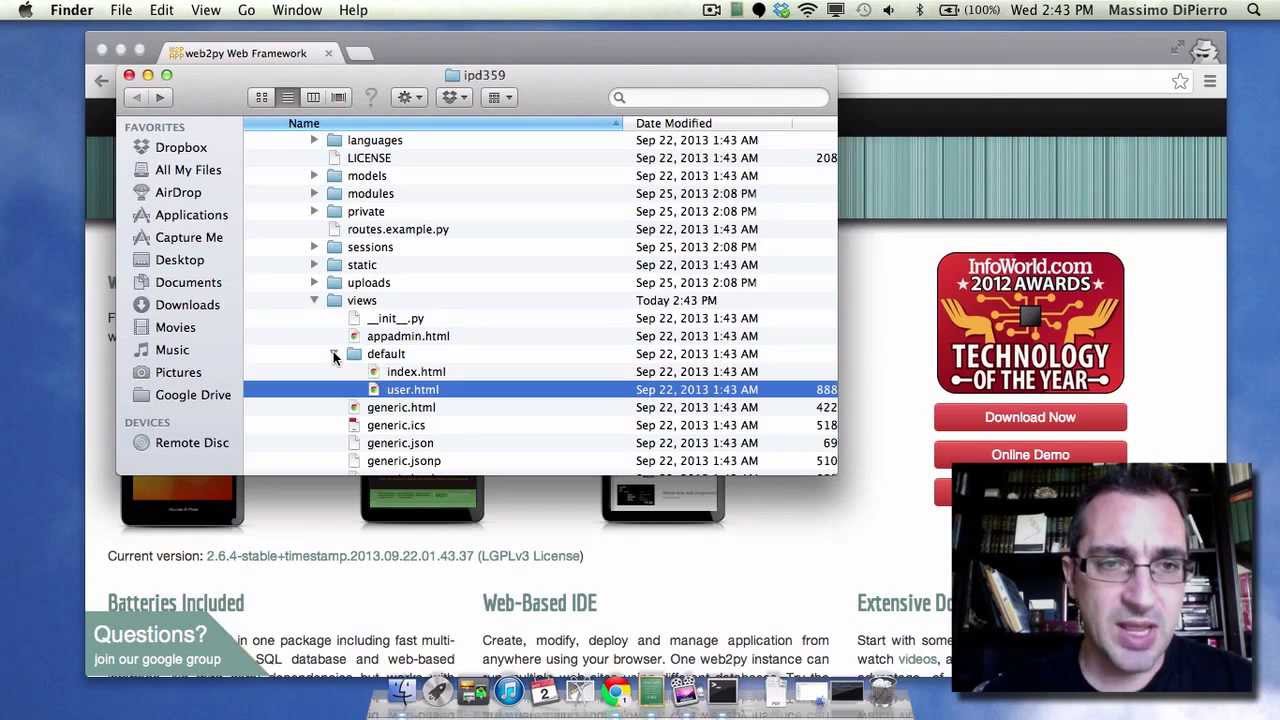The image size is (1280, 720).
Task: Select All My Files in sidebar
Action: click(188, 170)
